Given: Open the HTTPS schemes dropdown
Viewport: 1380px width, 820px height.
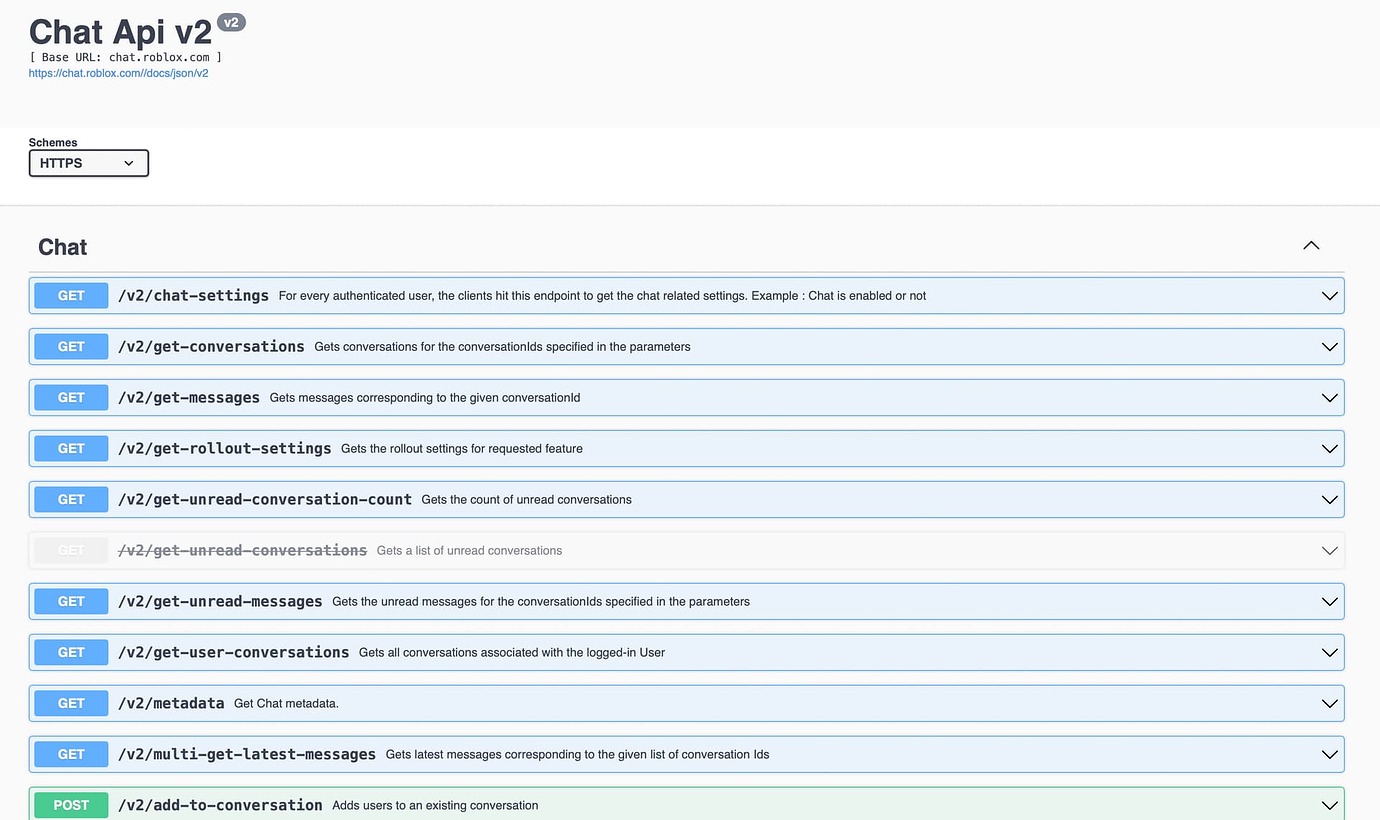Looking at the screenshot, I should [x=88, y=163].
